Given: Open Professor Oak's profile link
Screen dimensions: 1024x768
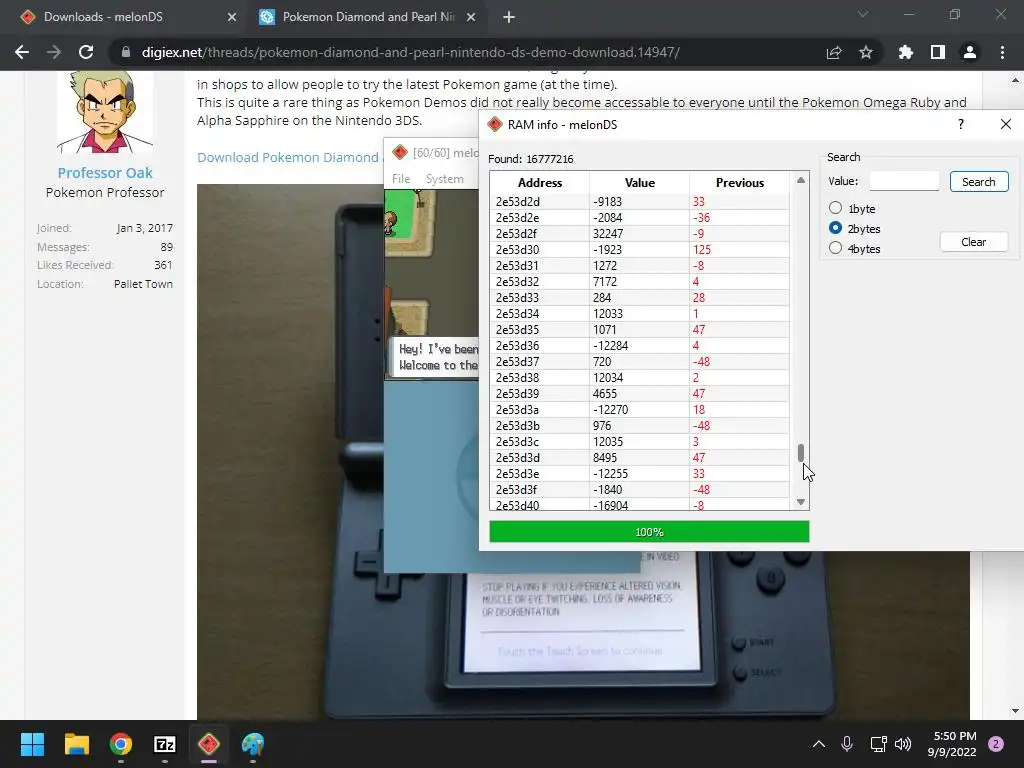Looking at the screenshot, I should tap(105, 172).
